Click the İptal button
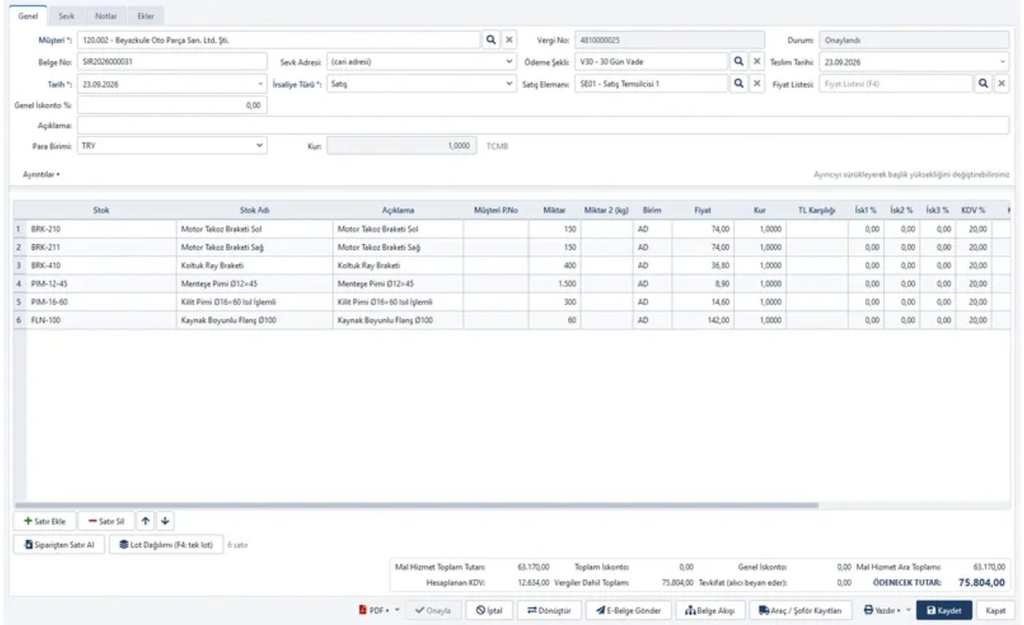 pyautogui.click(x=489, y=611)
